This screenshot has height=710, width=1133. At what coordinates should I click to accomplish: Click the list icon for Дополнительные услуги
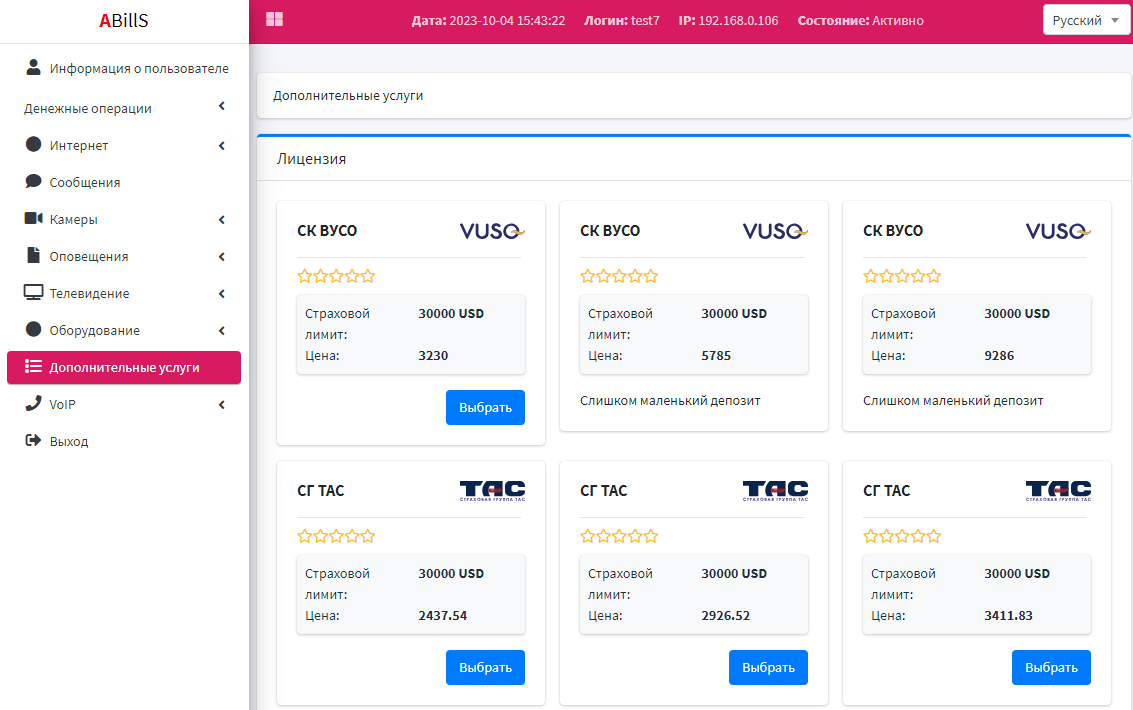pyautogui.click(x=33, y=366)
